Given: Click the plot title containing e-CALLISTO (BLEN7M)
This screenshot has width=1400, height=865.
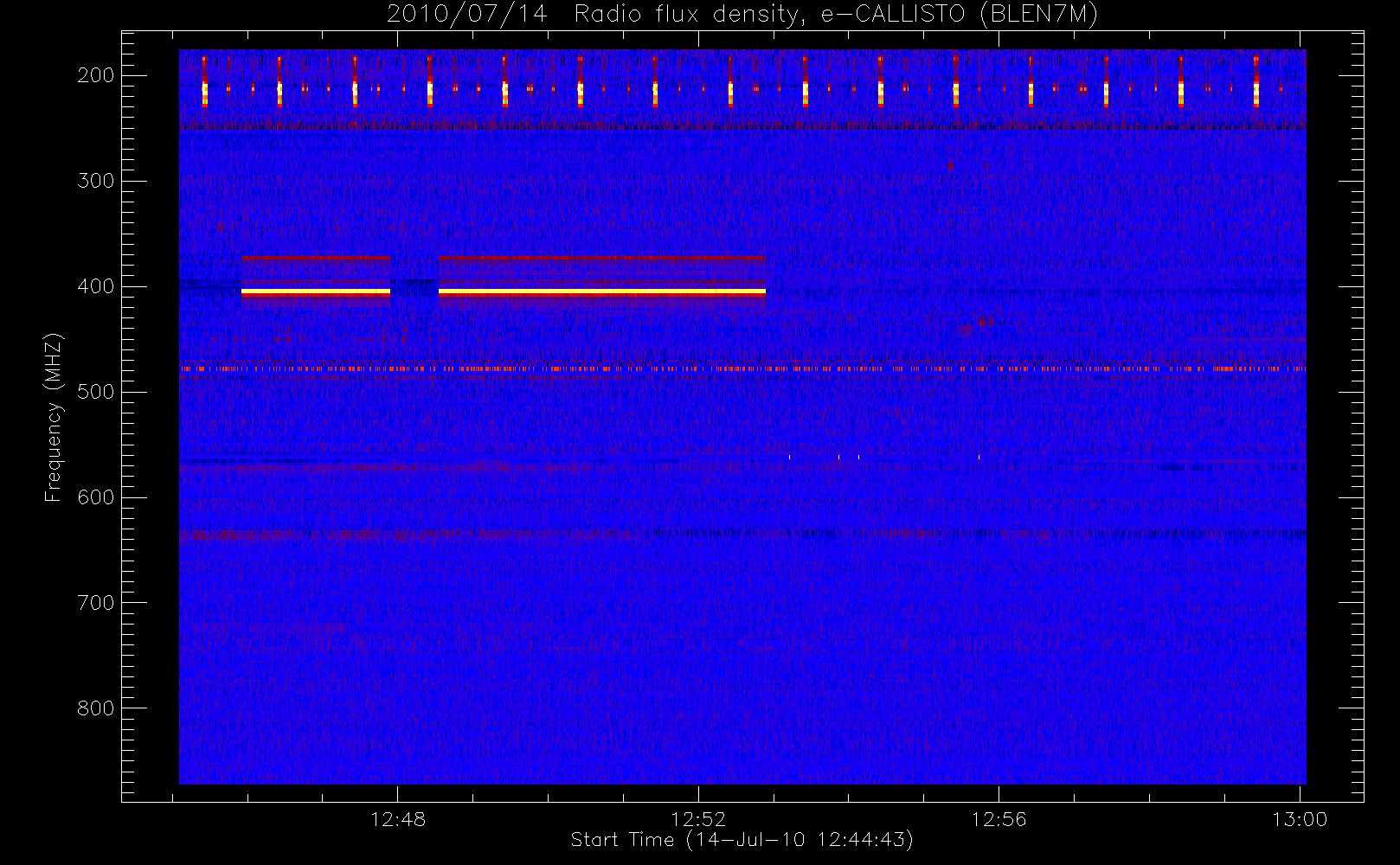Looking at the screenshot, I should 742,15.
